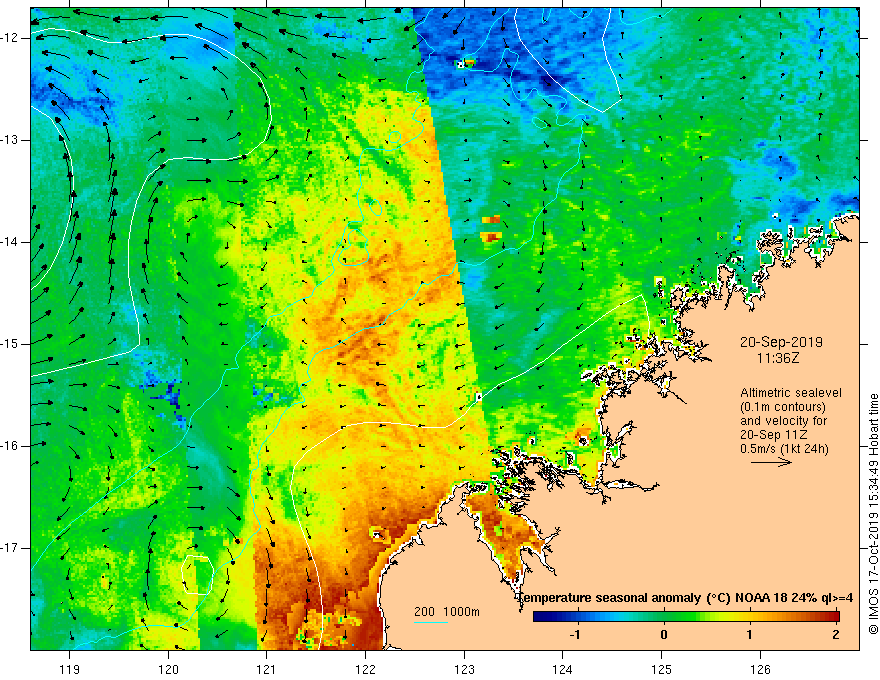Click the "2" color bar tick label
Image resolution: width=880 pixels, height=680 pixels.
coord(836,635)
